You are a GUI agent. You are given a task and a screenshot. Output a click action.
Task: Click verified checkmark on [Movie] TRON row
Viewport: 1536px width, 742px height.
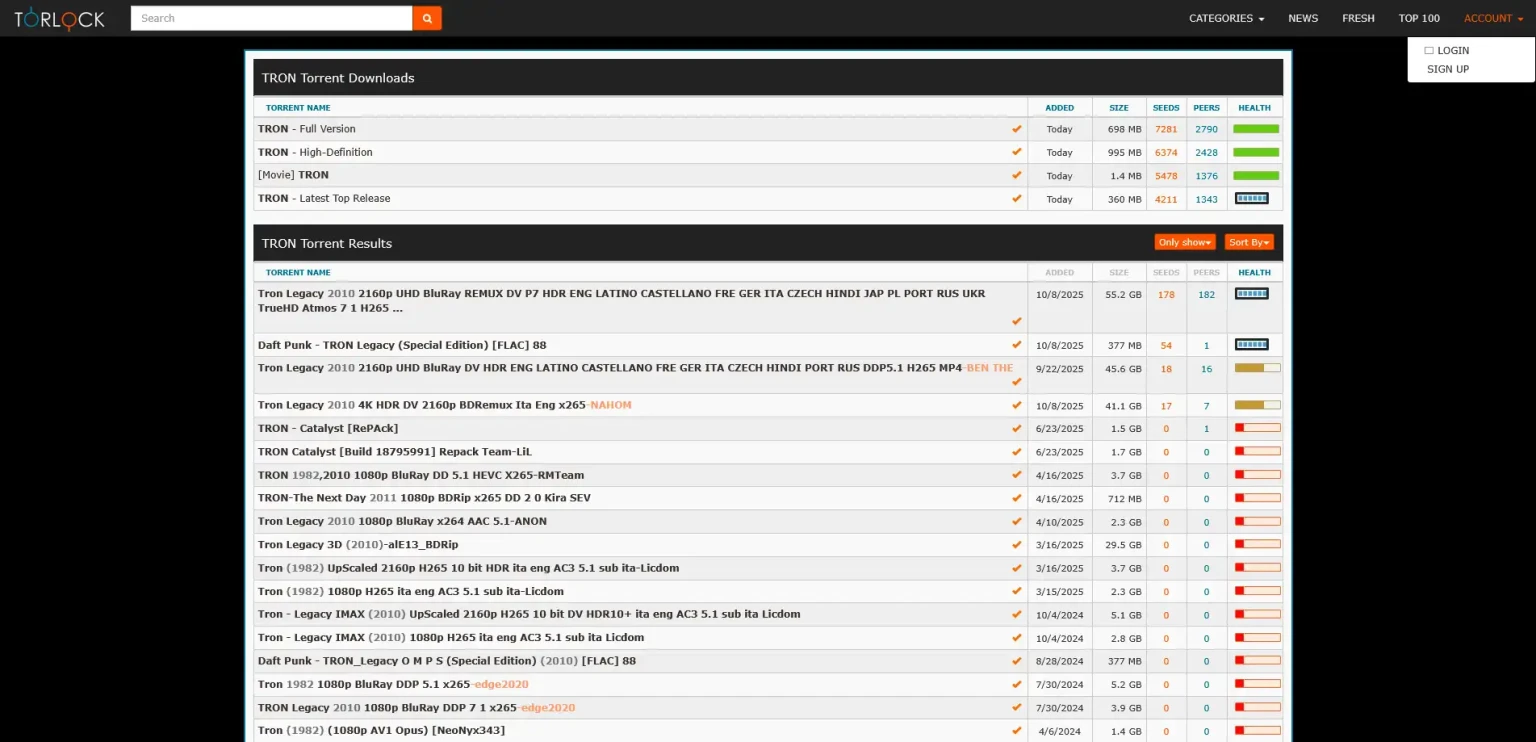[1017, 175]
